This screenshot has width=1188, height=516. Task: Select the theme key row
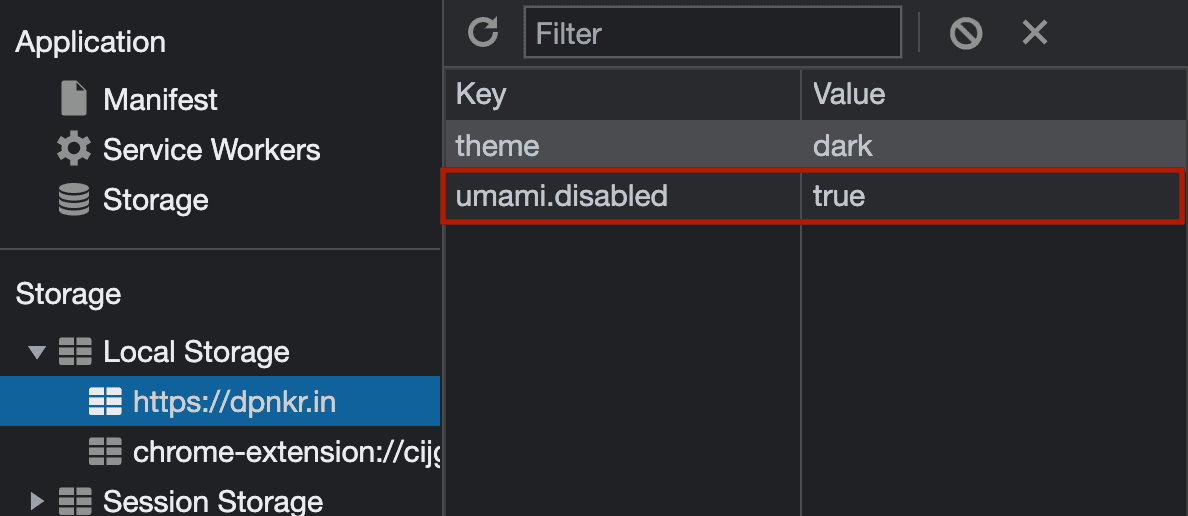[x=815, y=145]
